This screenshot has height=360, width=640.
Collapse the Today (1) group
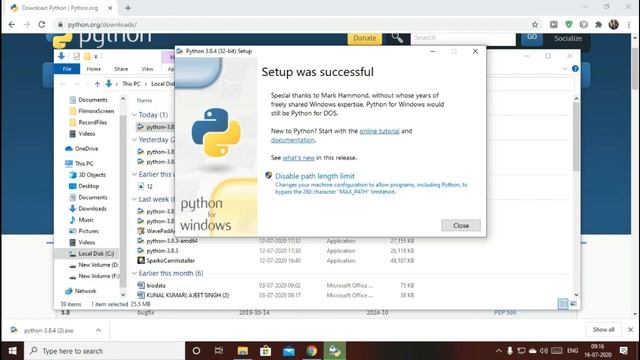tap(134, 115)
